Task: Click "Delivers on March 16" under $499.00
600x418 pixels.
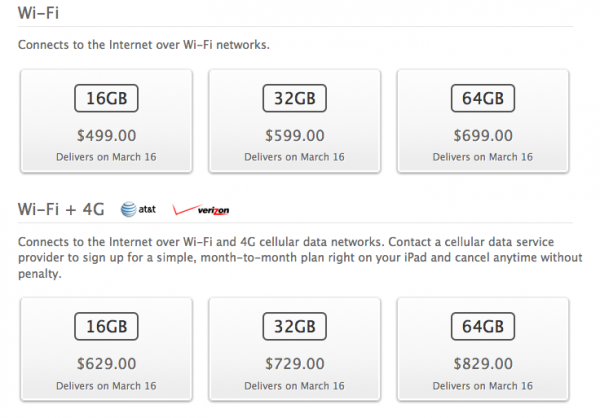Action: click(x=105, y=156)
